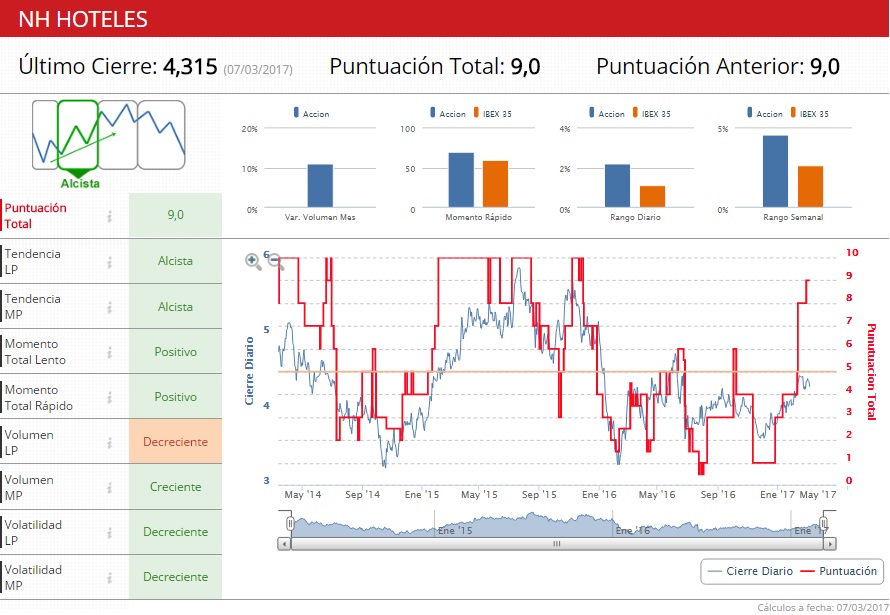The width and height of the screenshot is (890, 615).
Task: Click the blue Var. Volumen Mes bar
Action: click(320, 186)
